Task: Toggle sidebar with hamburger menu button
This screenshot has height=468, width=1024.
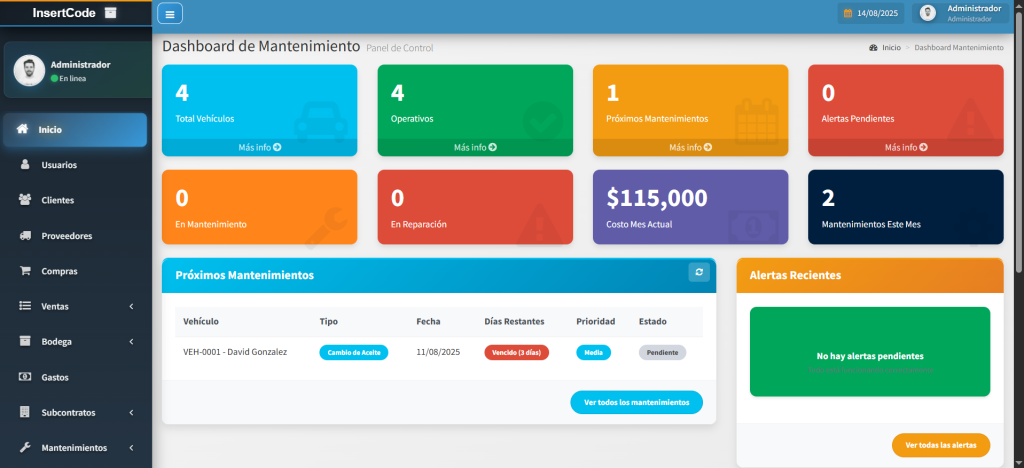Action: tap(170, 14)
